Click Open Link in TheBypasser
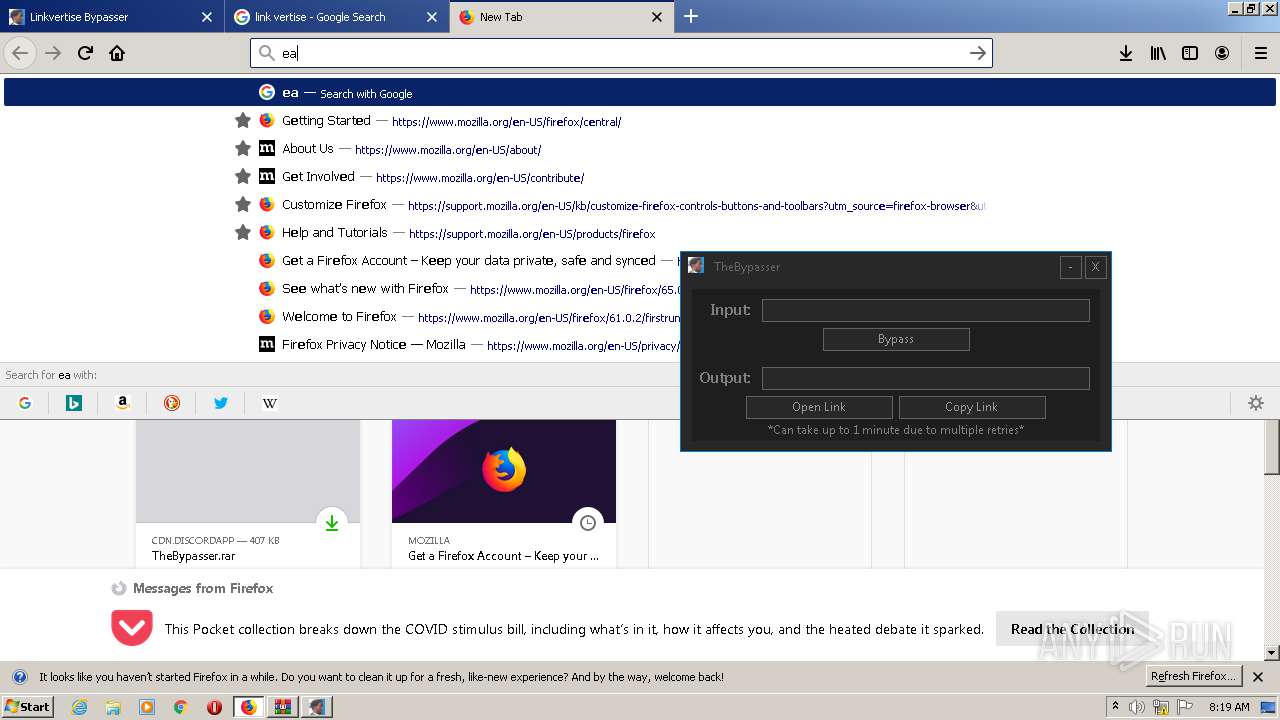Screen dimensions: 1280x720 [x=819, y=407]
